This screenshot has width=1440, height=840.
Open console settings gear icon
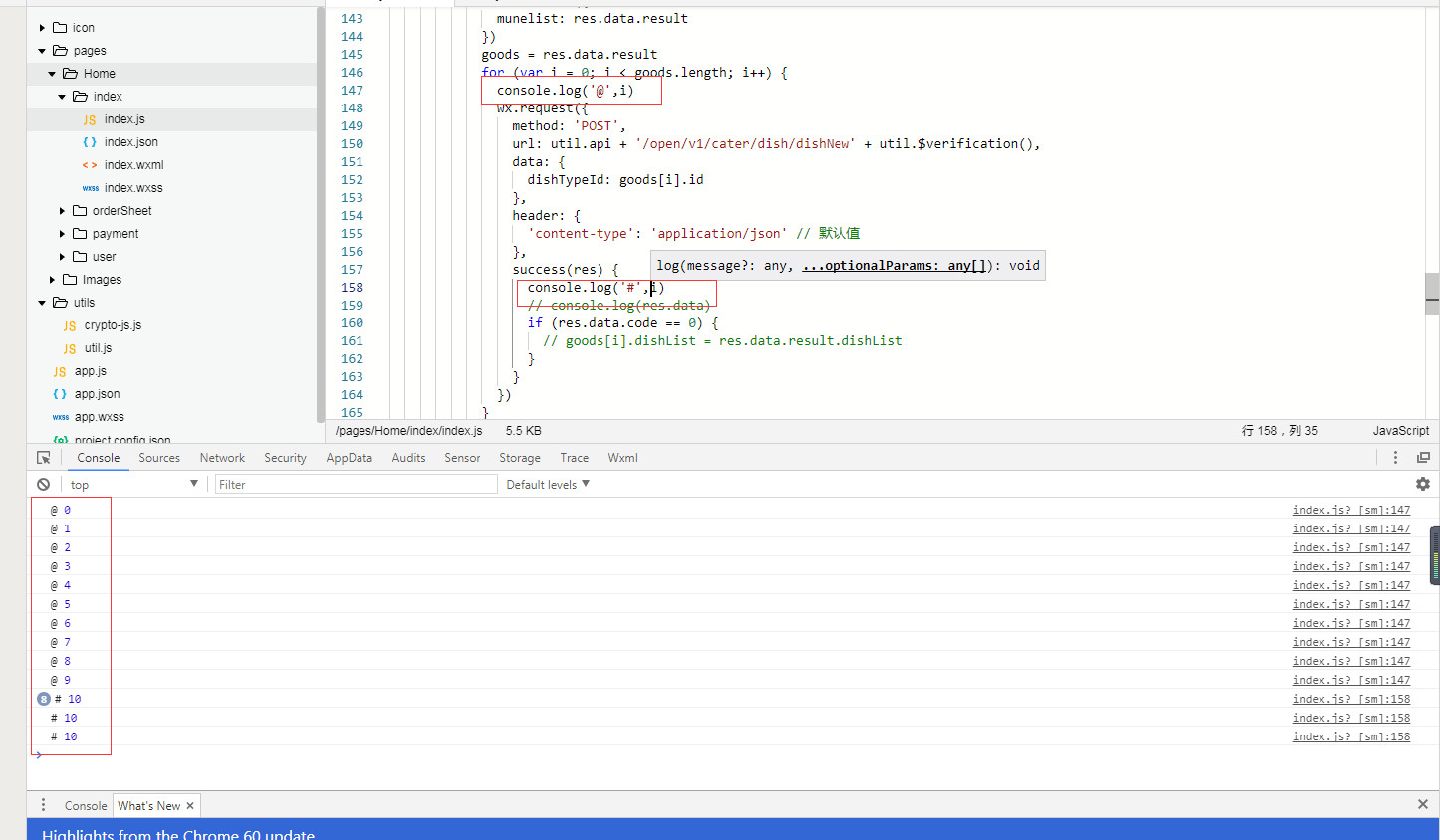click(x=1423, y=484)
